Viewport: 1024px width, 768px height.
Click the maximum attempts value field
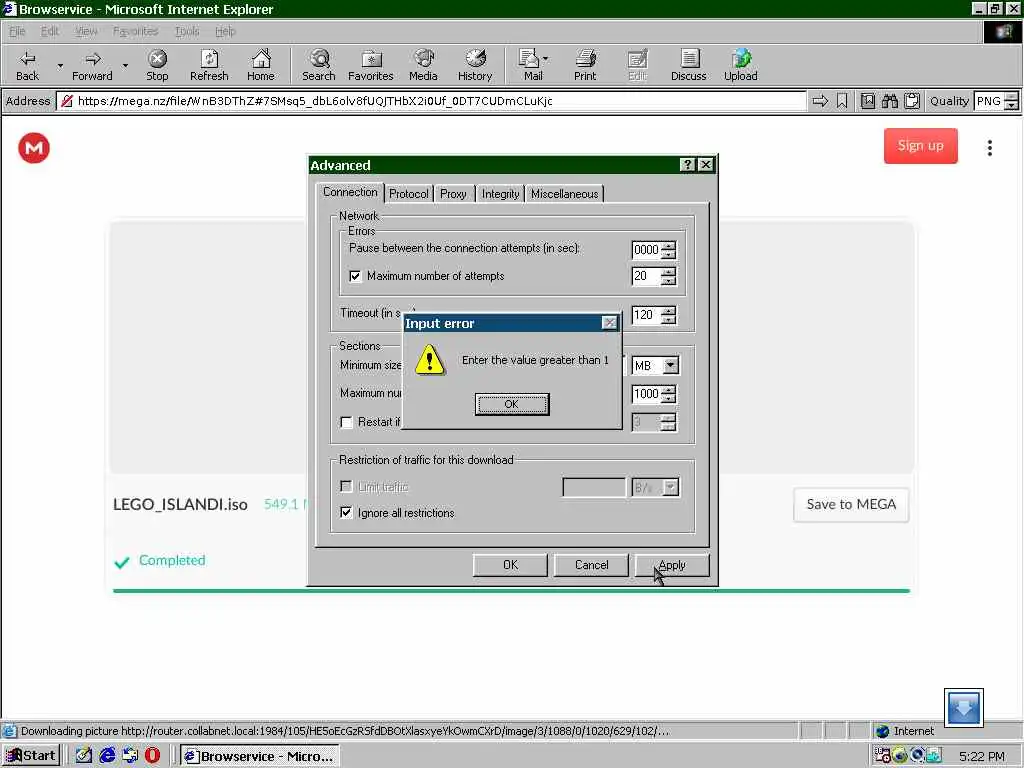click(x=646, y=276)
